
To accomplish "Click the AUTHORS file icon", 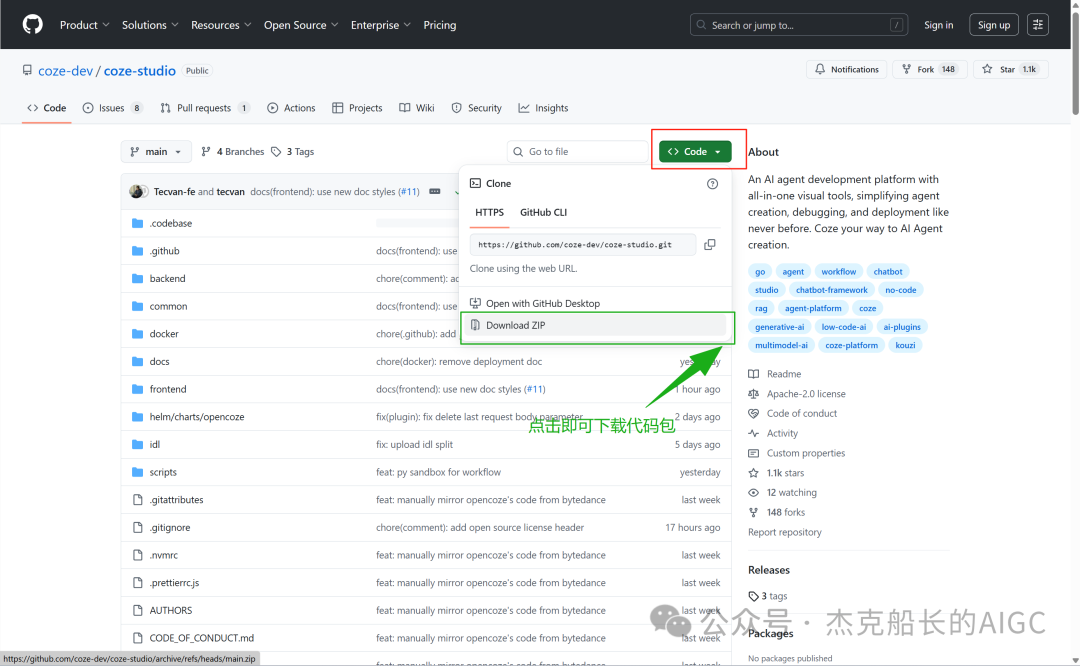I will 137,610.
